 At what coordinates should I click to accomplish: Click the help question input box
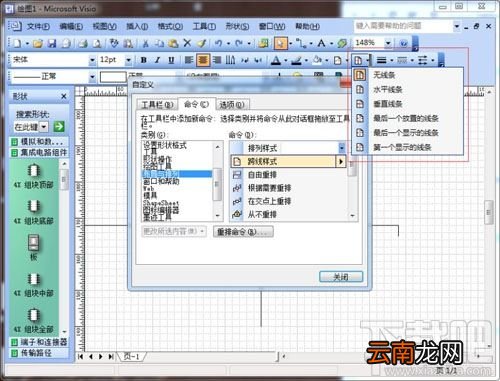(x=403, y=26)
